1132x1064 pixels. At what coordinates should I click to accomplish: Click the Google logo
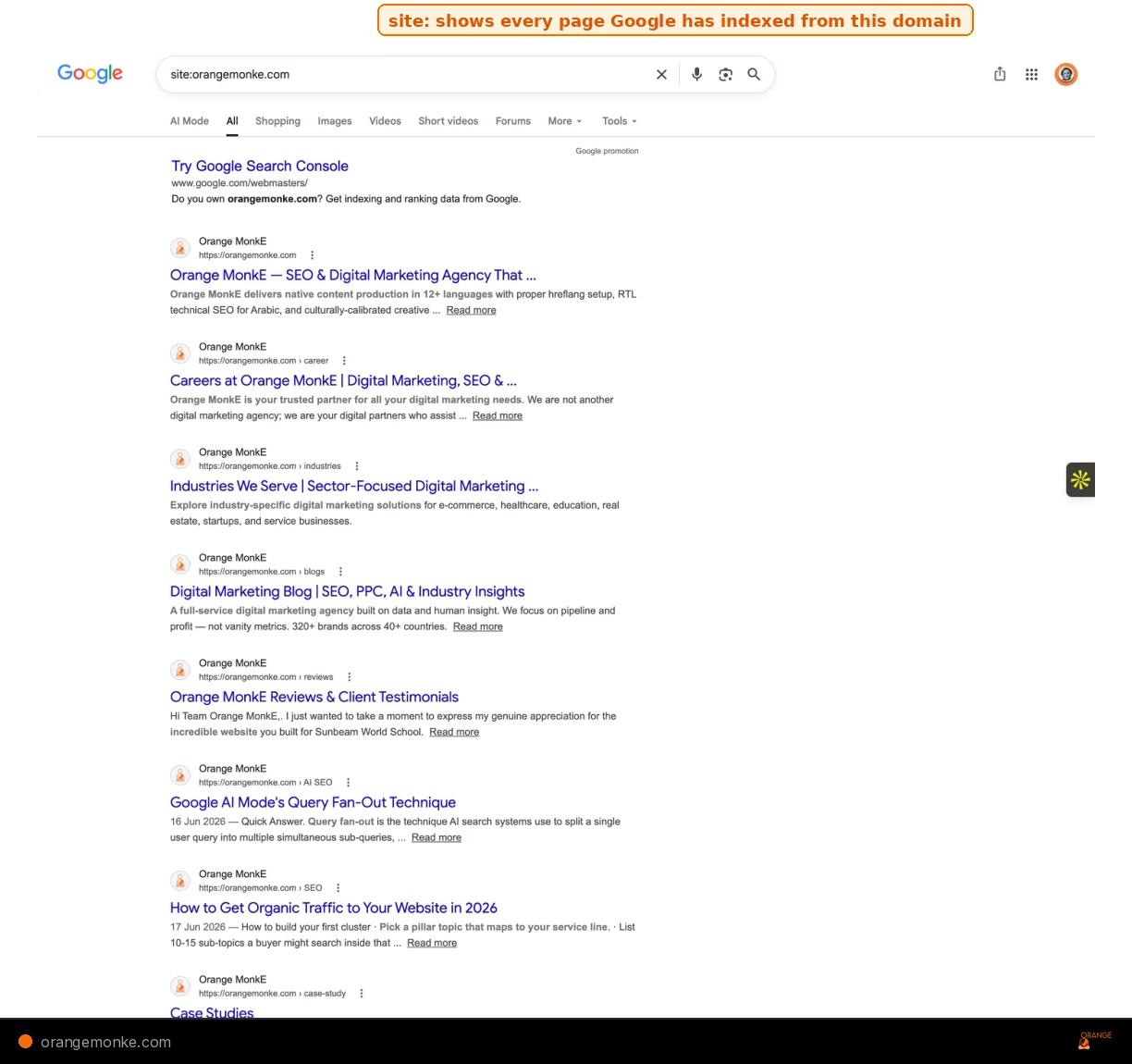90,73
